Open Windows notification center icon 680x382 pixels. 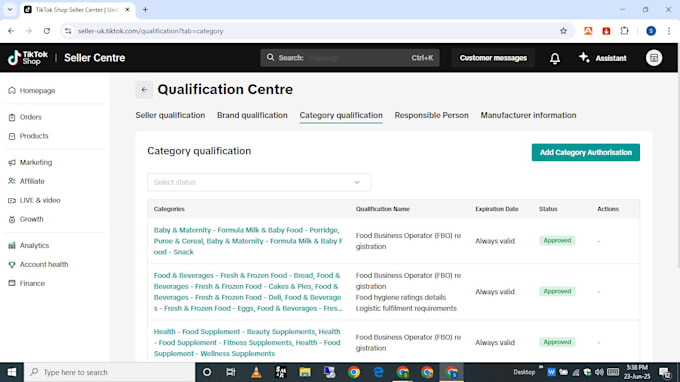(665, 372)
